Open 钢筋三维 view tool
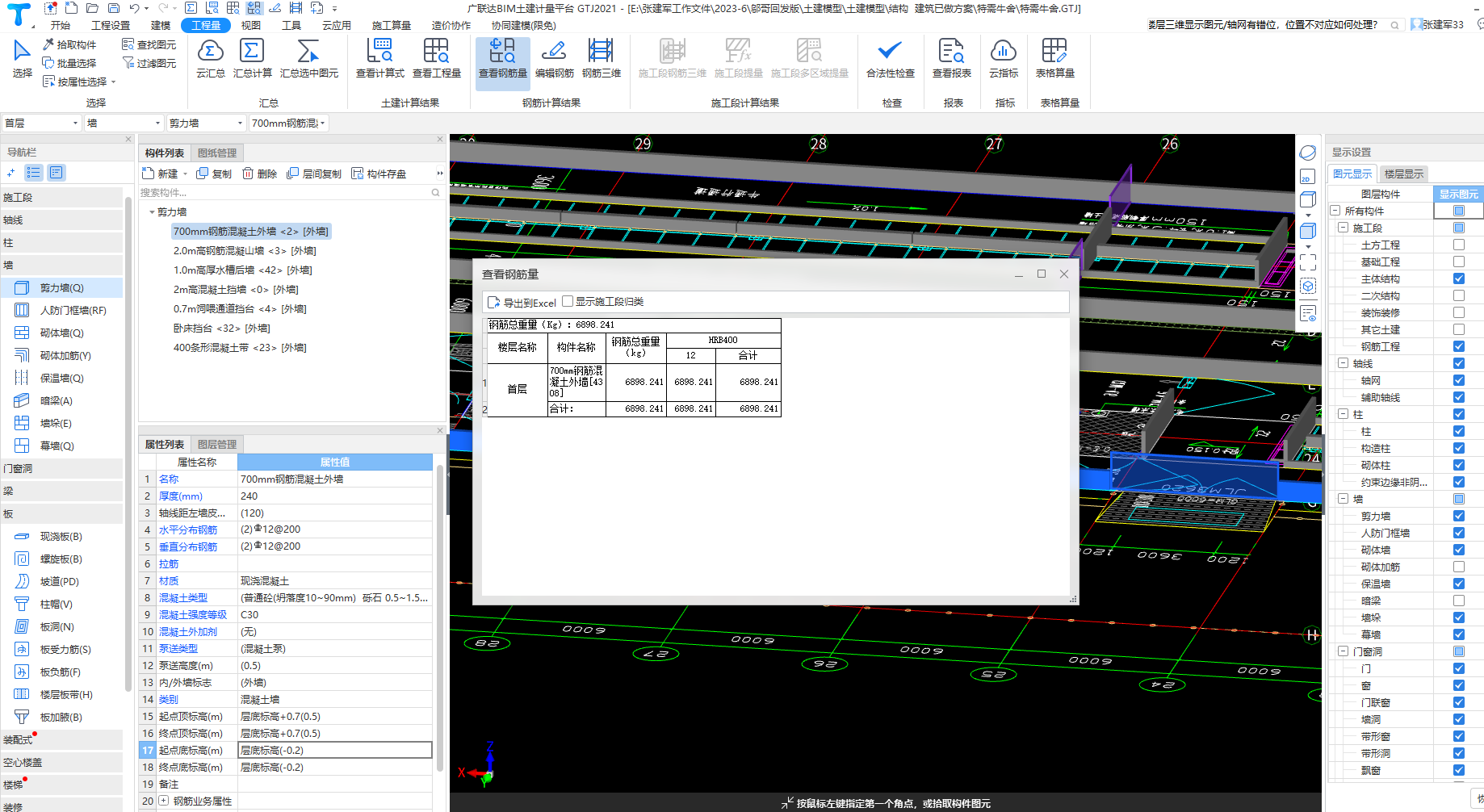Screen dimensions: 1484x812 click(x=601, y=58)
